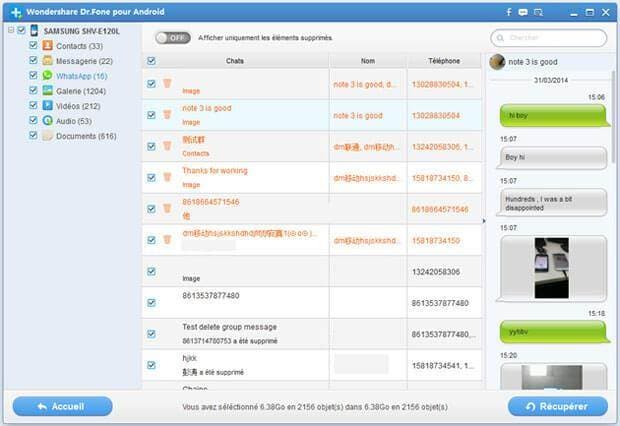Click the conversation pane vertical scrollbar
The width and height of the screenshot is (620, 426).
[x=614, y=115]
